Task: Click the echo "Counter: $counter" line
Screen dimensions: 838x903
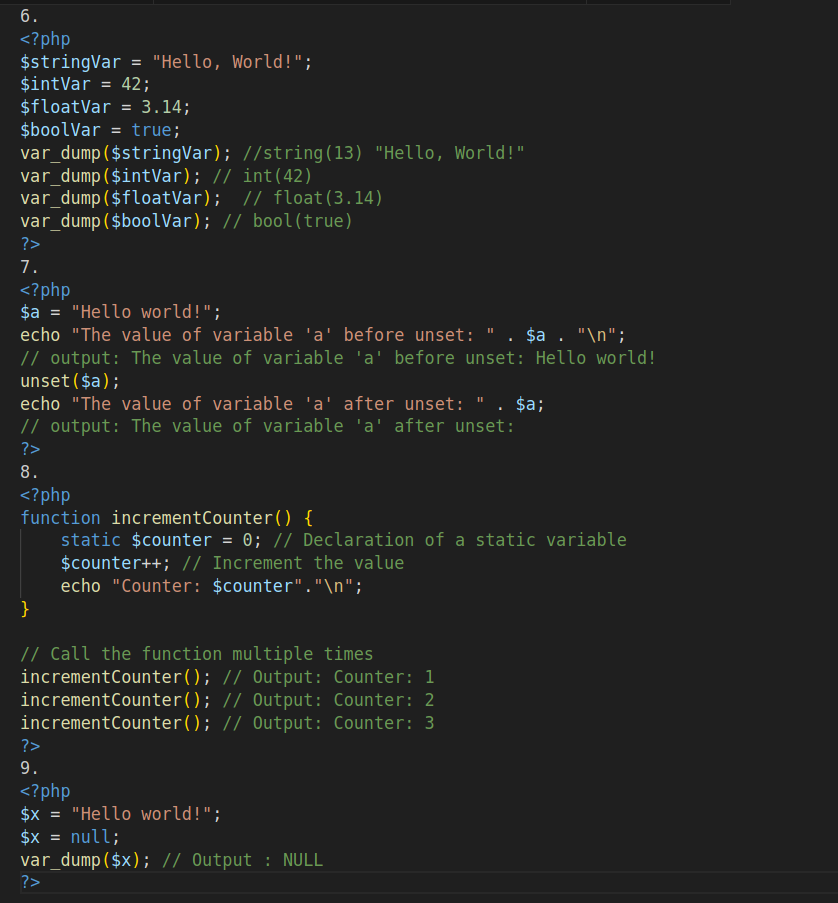Action: point(211,586)
